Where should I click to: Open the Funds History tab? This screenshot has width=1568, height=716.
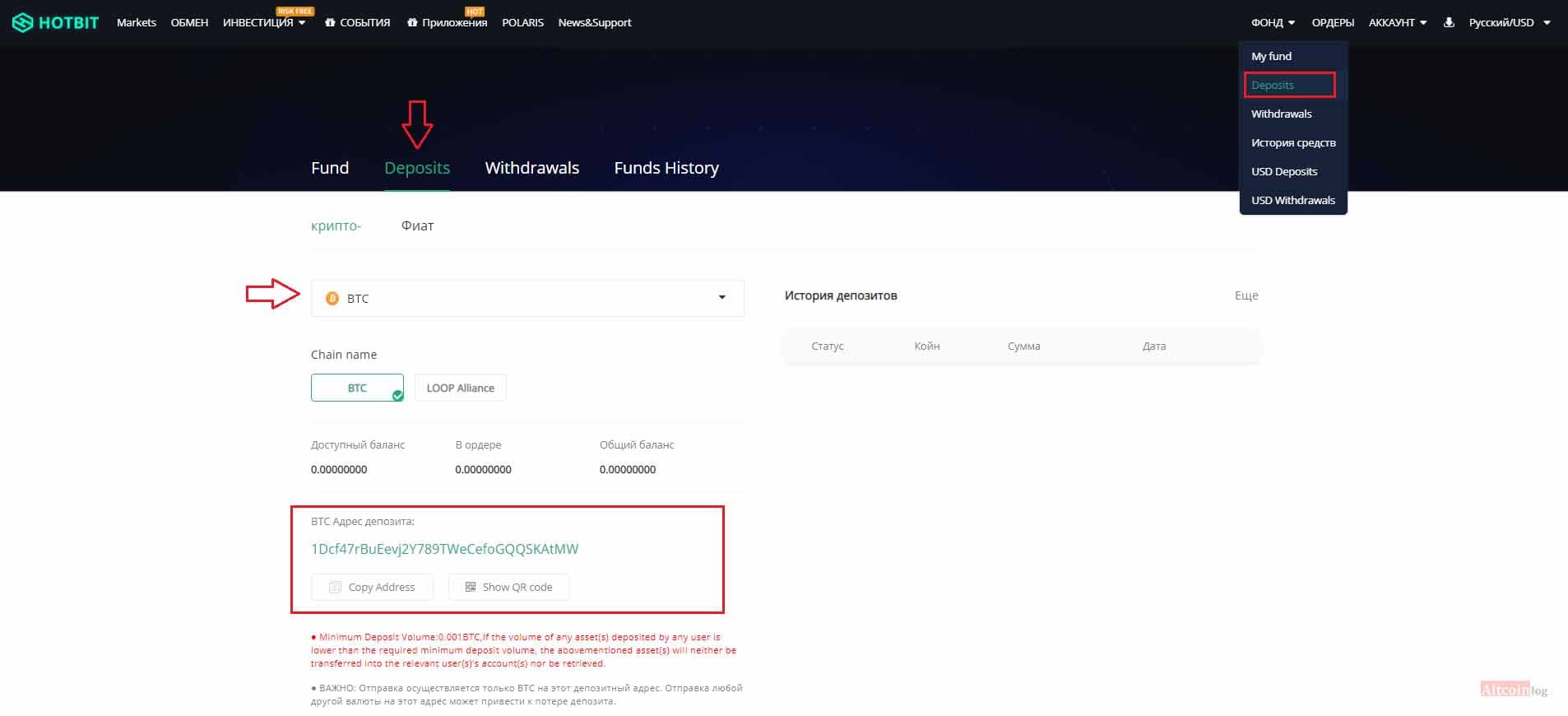tap(666, 168)
